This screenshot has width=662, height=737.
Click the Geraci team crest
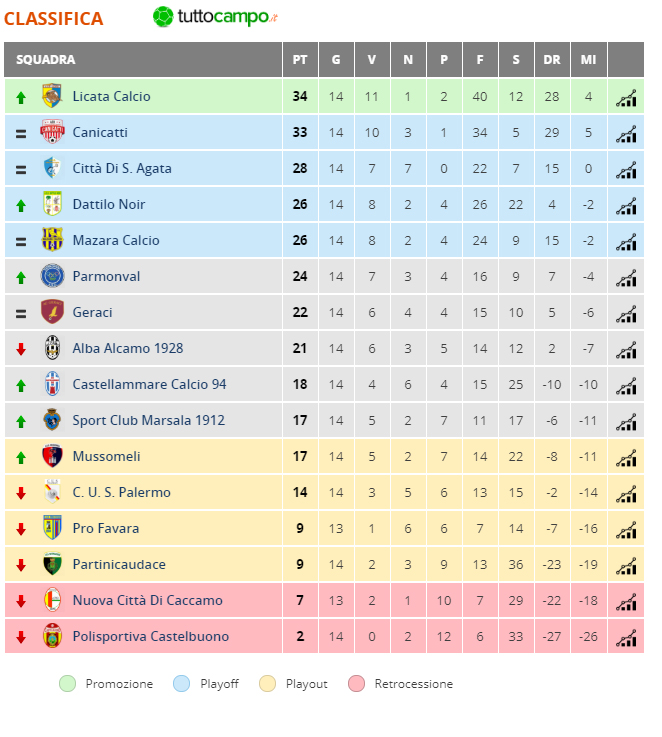[x=52, y=312]
